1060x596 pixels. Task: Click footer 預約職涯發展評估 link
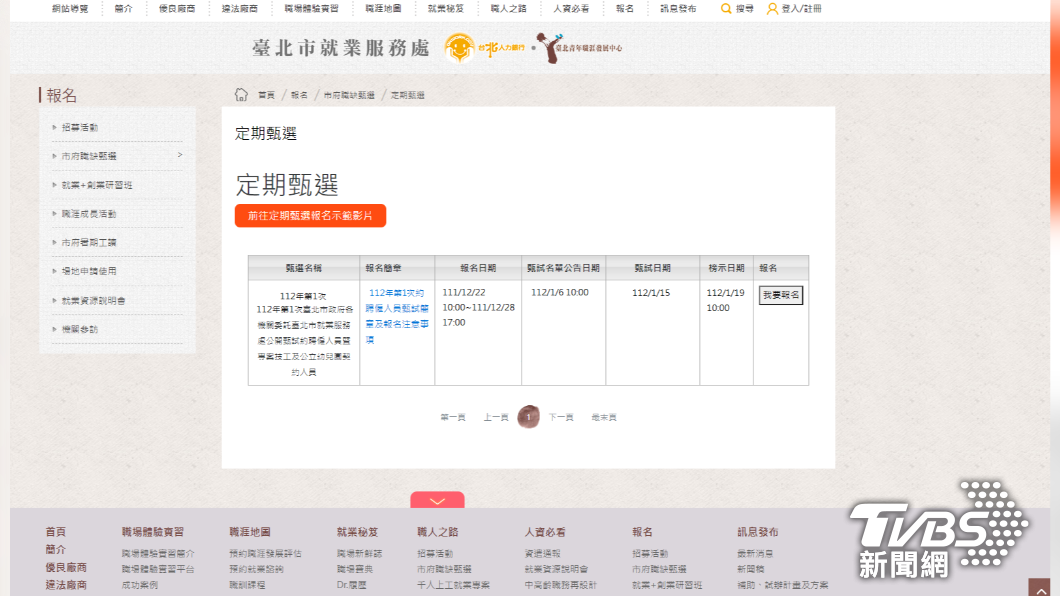pos(265,553)
